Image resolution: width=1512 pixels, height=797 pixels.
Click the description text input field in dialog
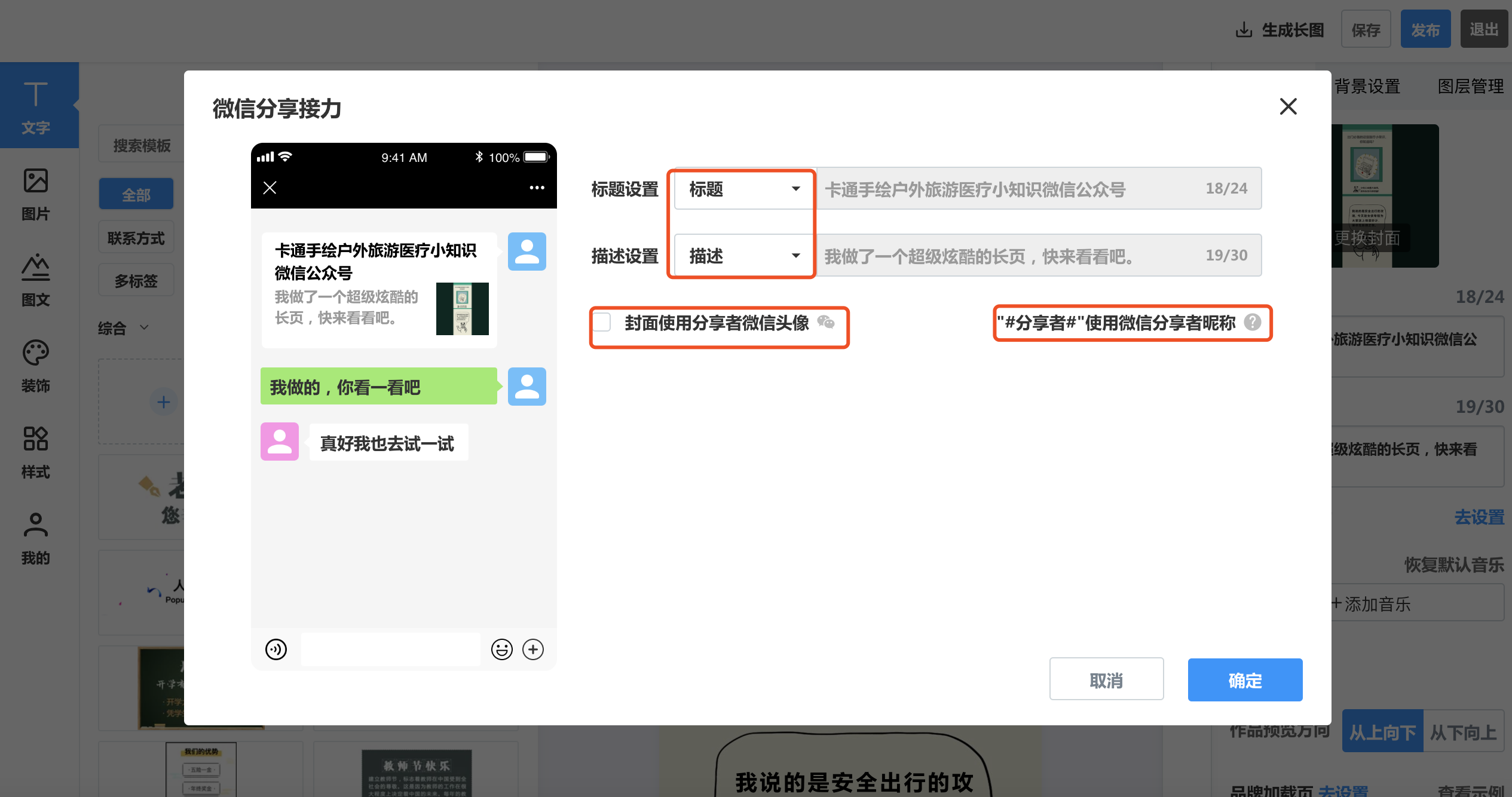click(x=1039, y=255)
